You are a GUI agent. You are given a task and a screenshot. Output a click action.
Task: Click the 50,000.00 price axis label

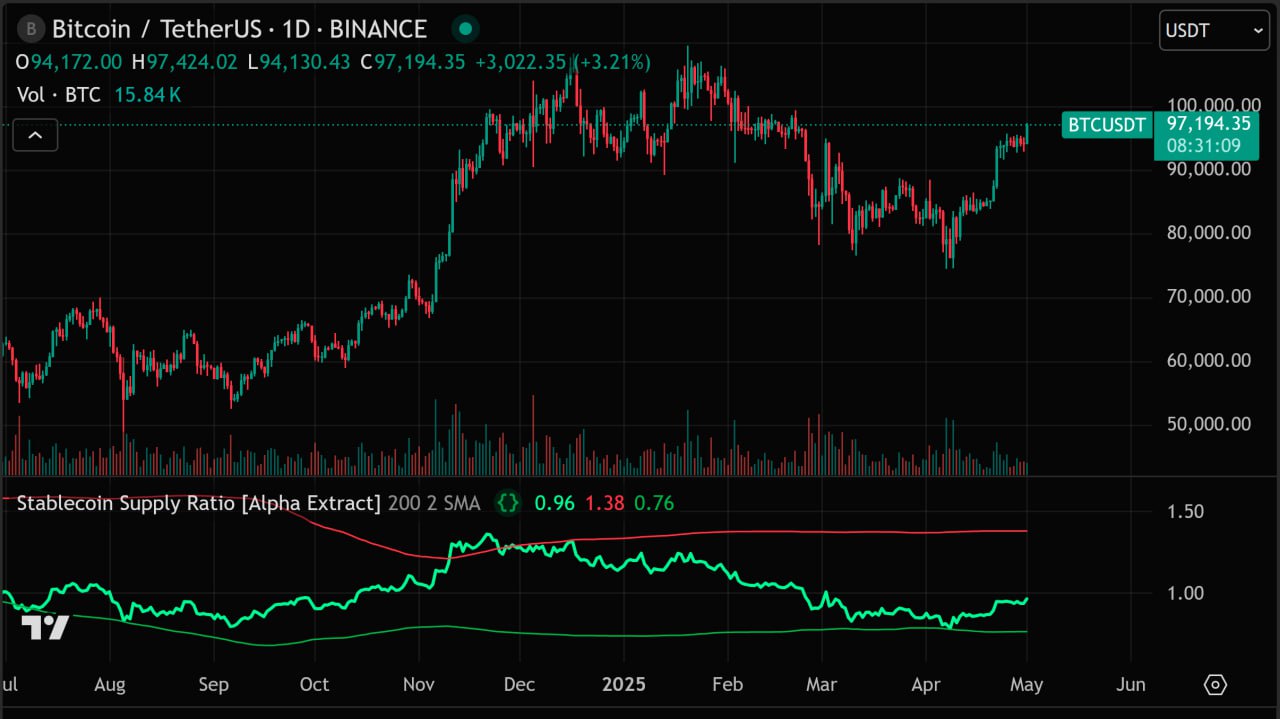[1209, 424]
